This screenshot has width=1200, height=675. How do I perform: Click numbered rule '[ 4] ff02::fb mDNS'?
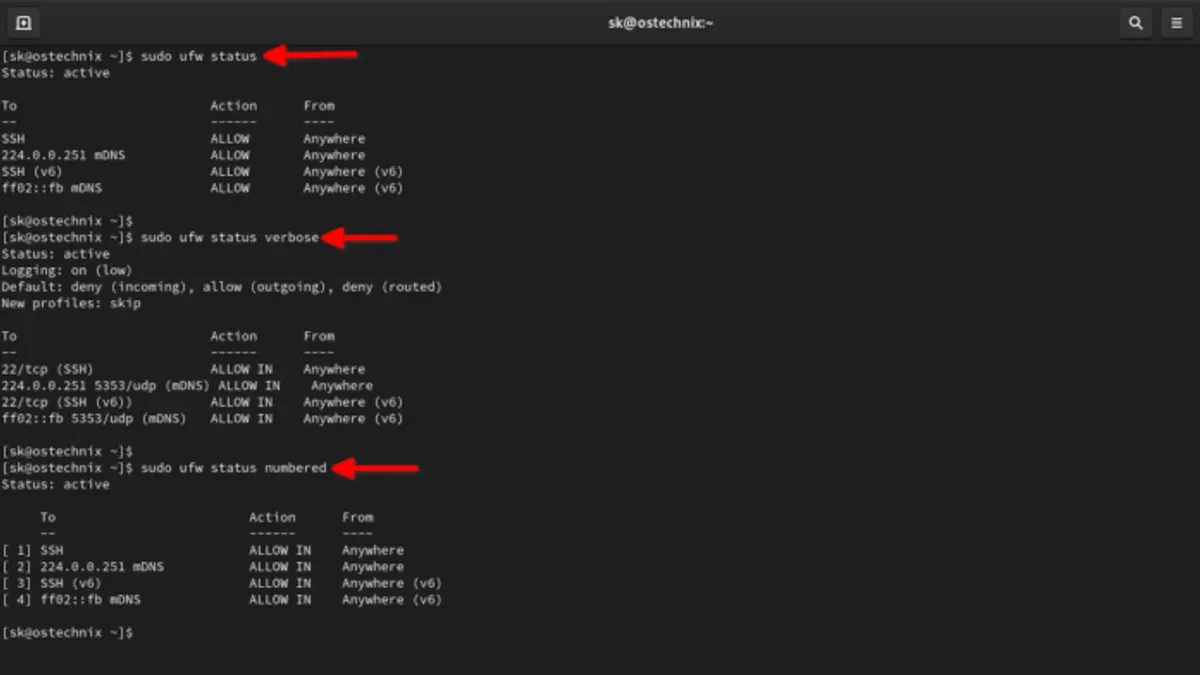pos(221,599)
